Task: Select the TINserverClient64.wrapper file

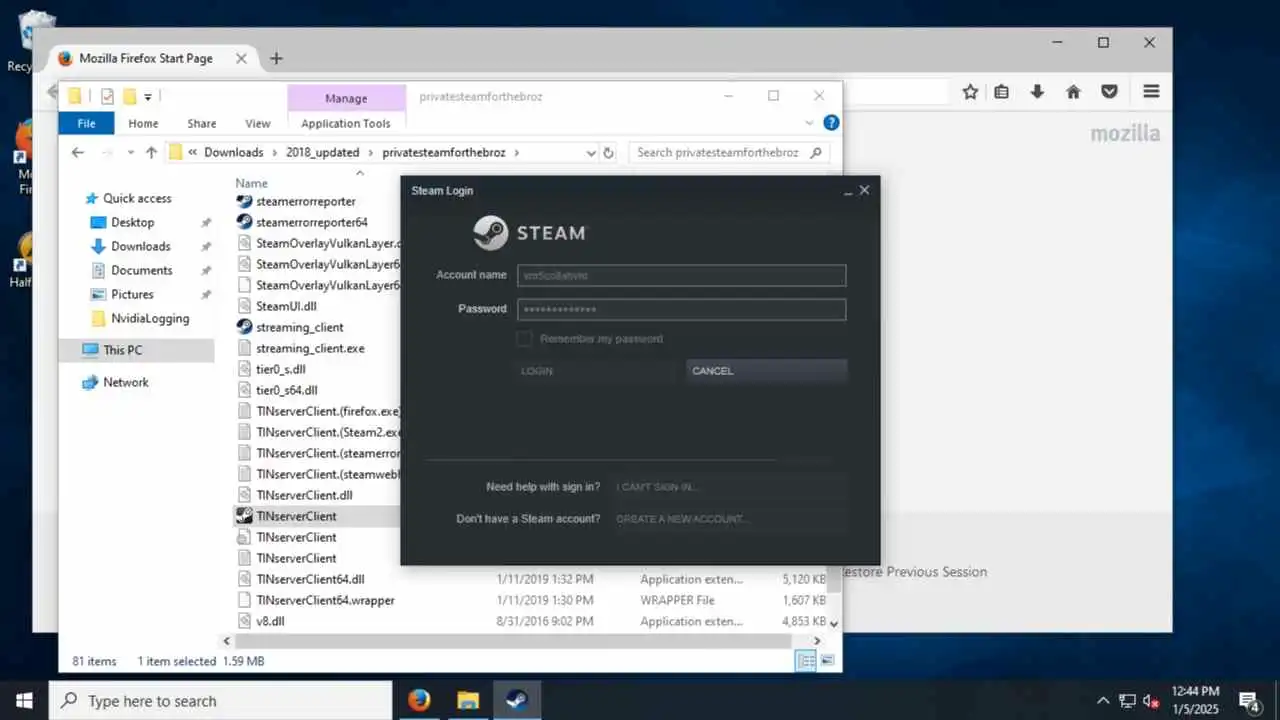Action: point(325,600)
